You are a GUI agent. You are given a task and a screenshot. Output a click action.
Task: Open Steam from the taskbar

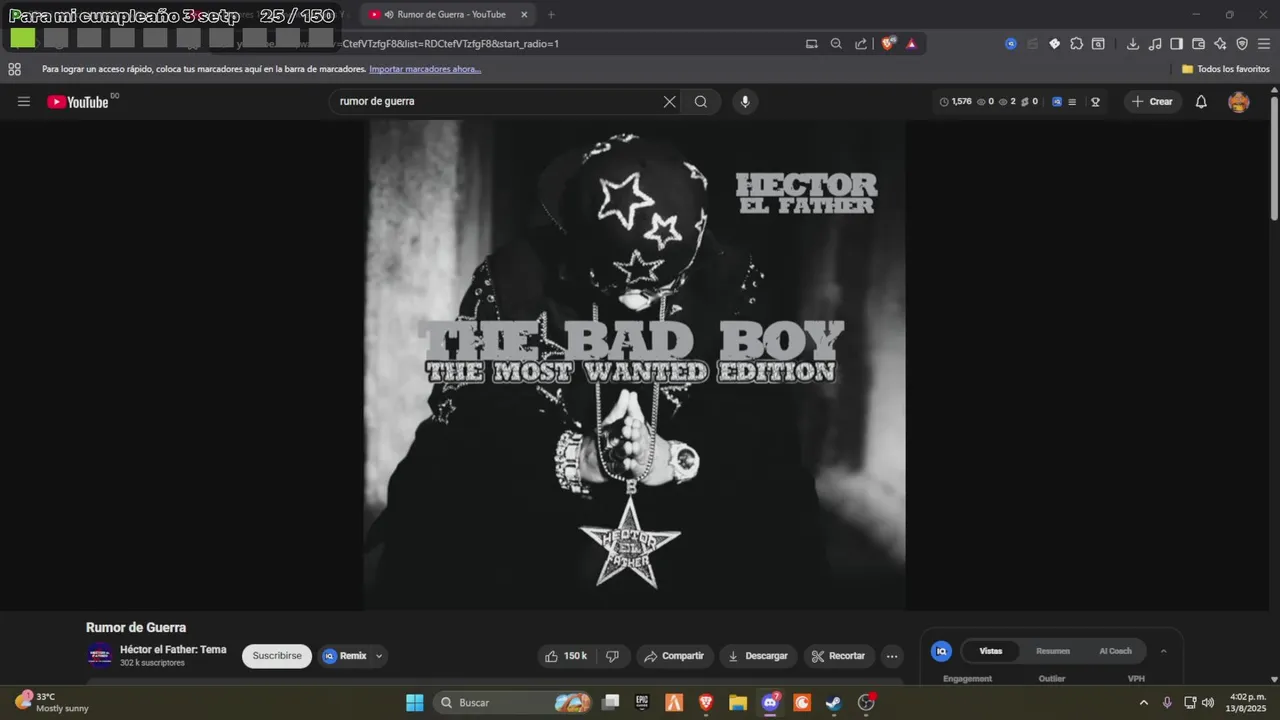tap(834, 702)
